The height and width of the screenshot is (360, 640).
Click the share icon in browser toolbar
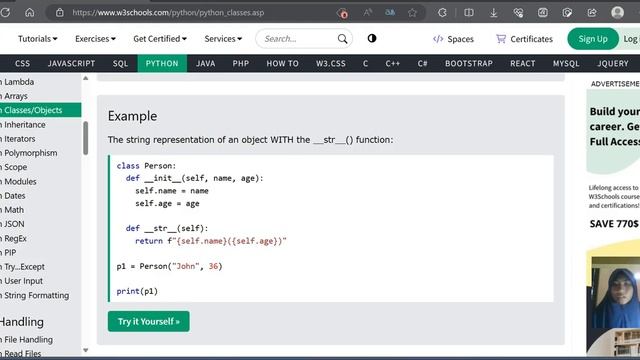pos(592,13)
